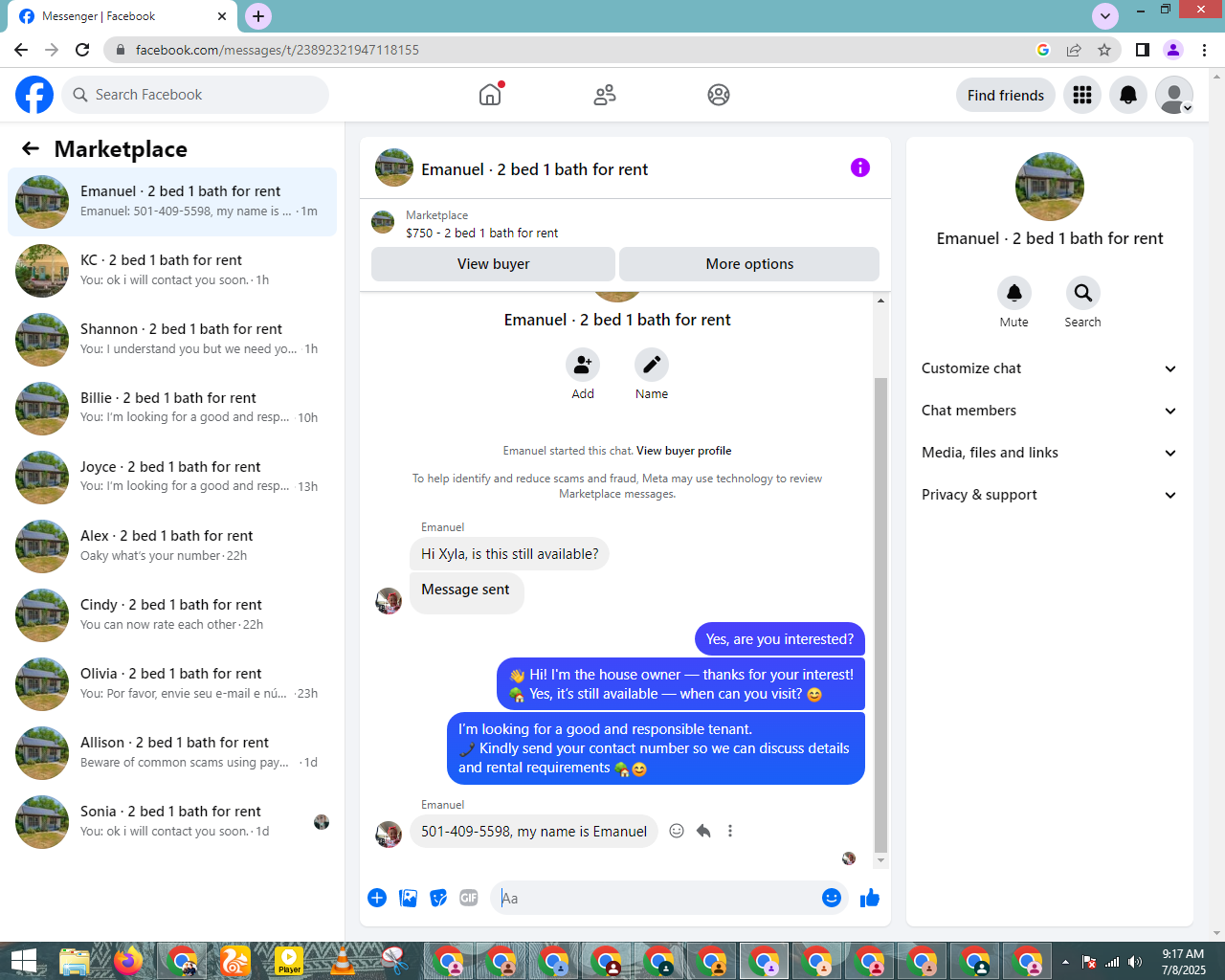Click the chat scrollbar down arrow

click(x=880, y=861)
